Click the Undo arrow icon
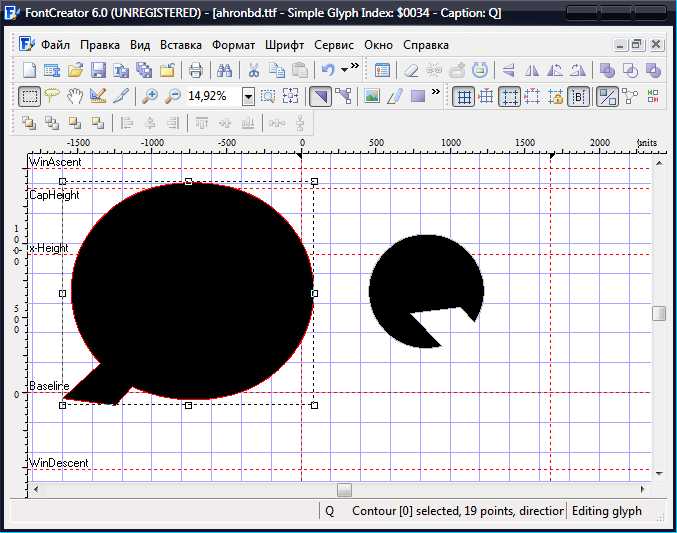This screenshot has height=533, width=677. pyautogui.click(x=328, y=70)
